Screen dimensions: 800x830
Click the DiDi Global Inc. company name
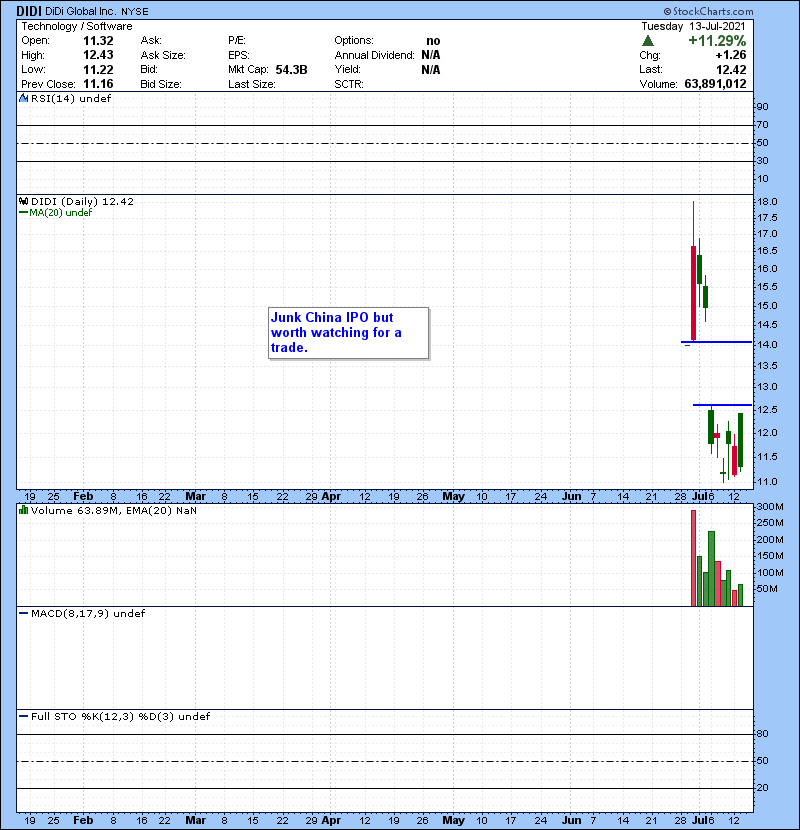tap(81, 11)
